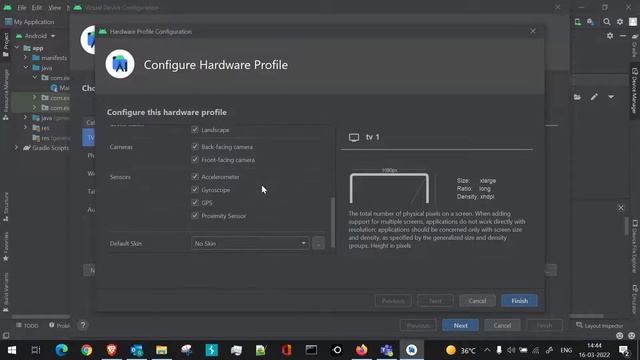Collapse the java folder in project tree
Viewport: 640px width, 360px height.
click(x=26, y=67)
